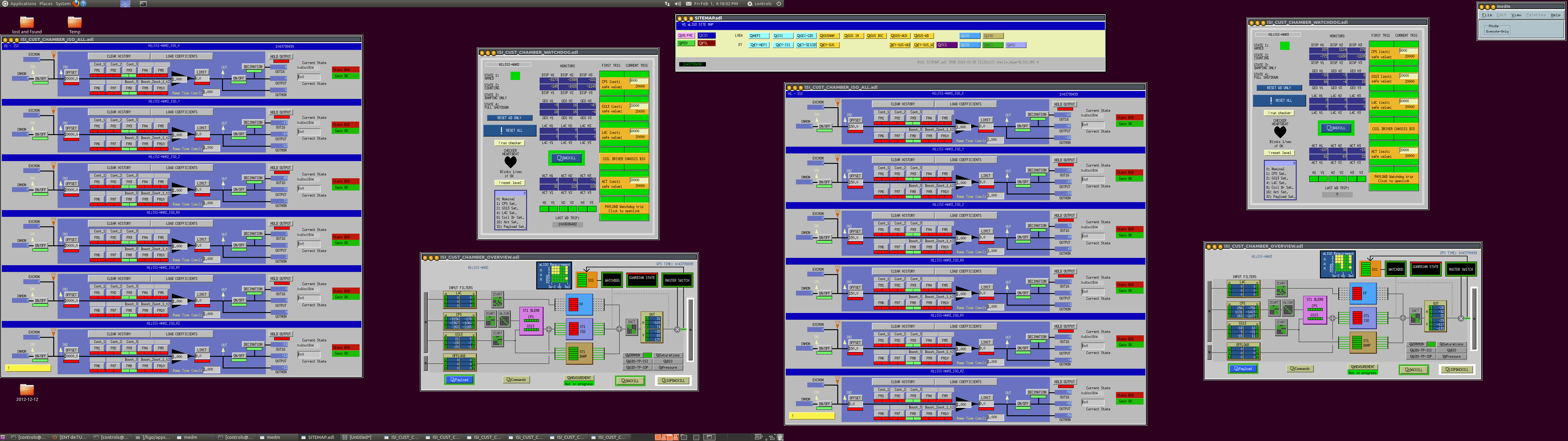
Task: Click '!reset level' in the HAM2 watchdog window
Action: 510,183
